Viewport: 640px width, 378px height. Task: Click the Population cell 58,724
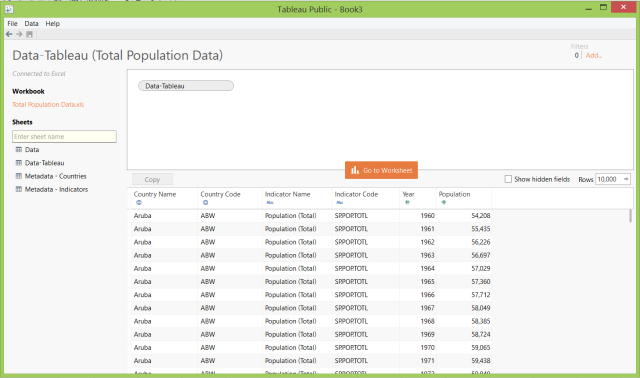point(481,334)
